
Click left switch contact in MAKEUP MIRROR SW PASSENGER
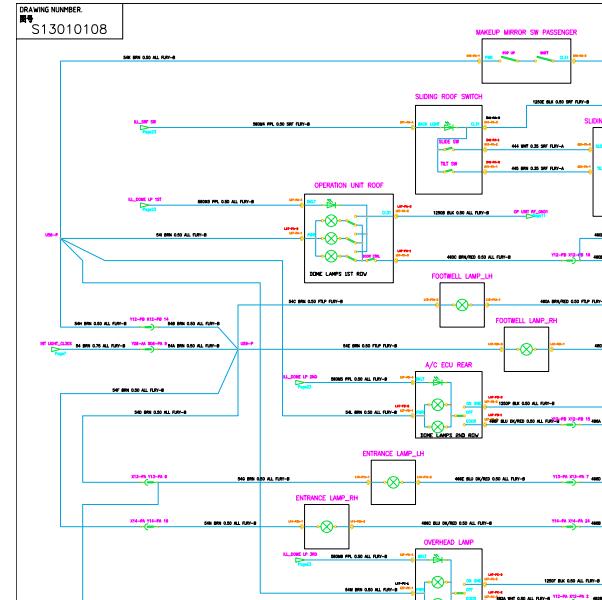(x=509, y=60)
